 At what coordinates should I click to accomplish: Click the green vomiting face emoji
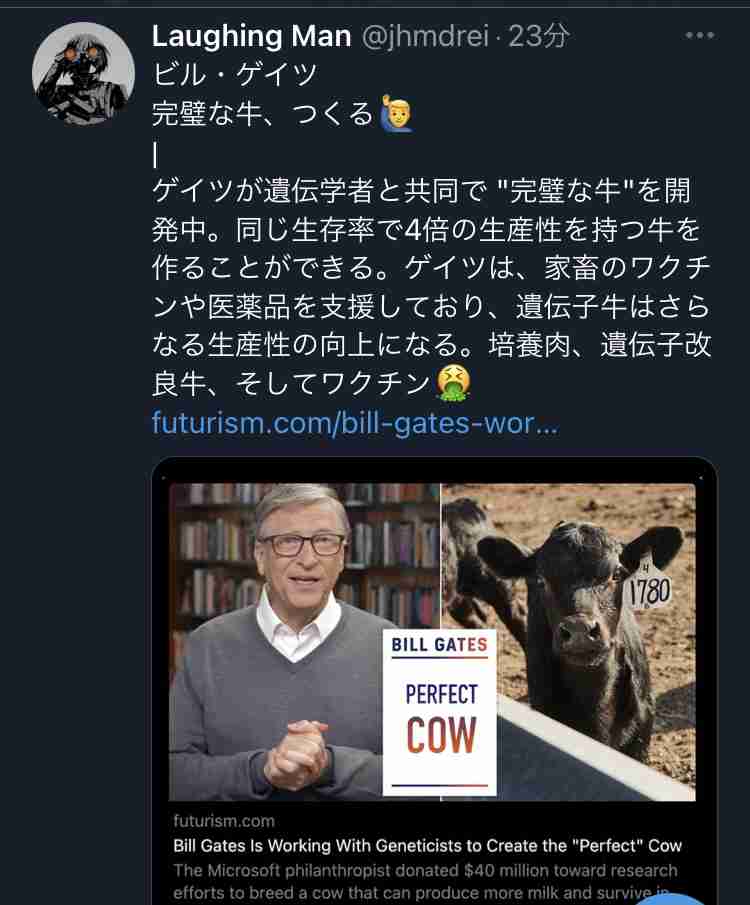(454, 383)
